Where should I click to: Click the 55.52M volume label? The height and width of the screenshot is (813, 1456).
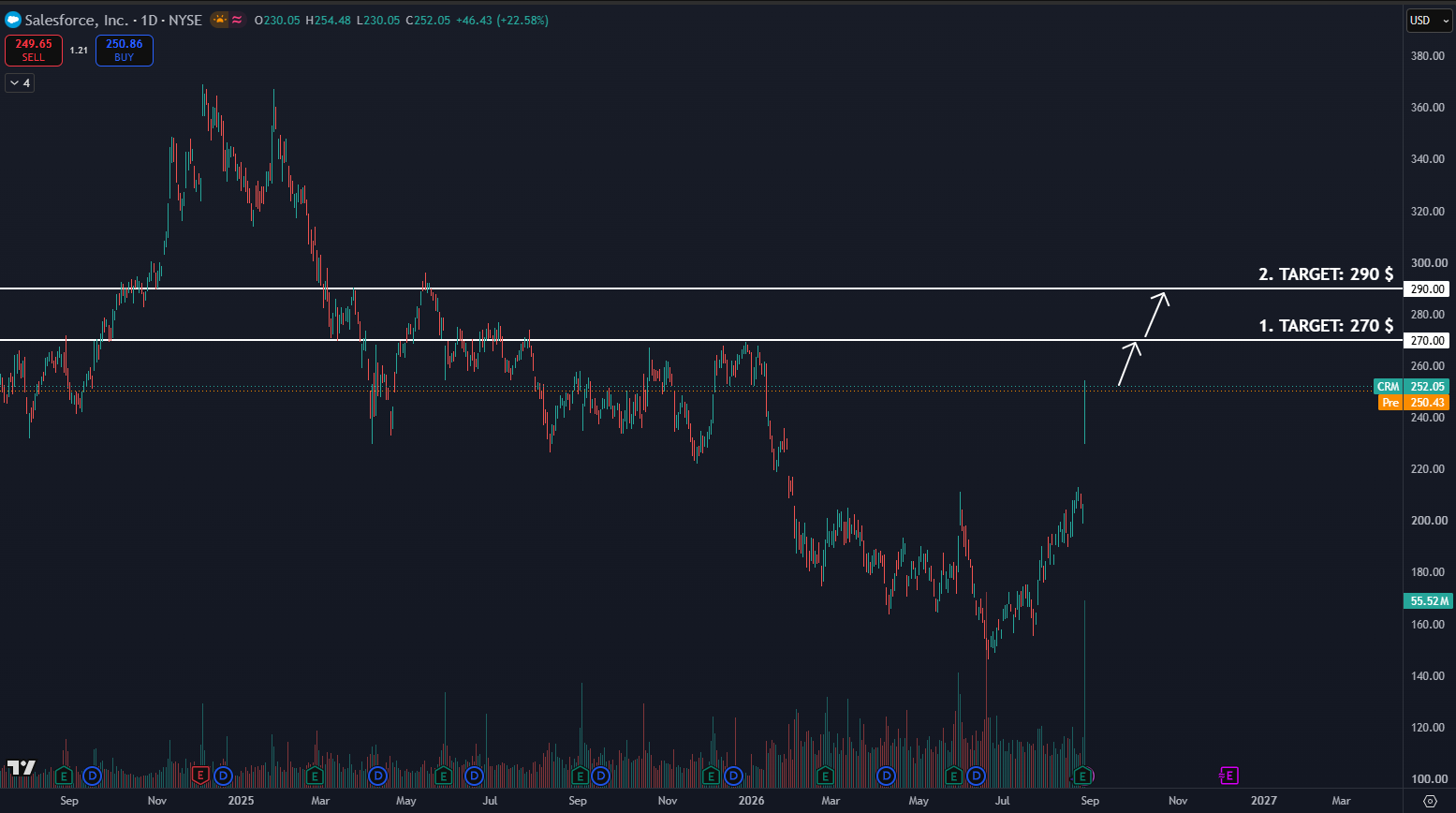pyautogui.click(x=1429, y=601)
